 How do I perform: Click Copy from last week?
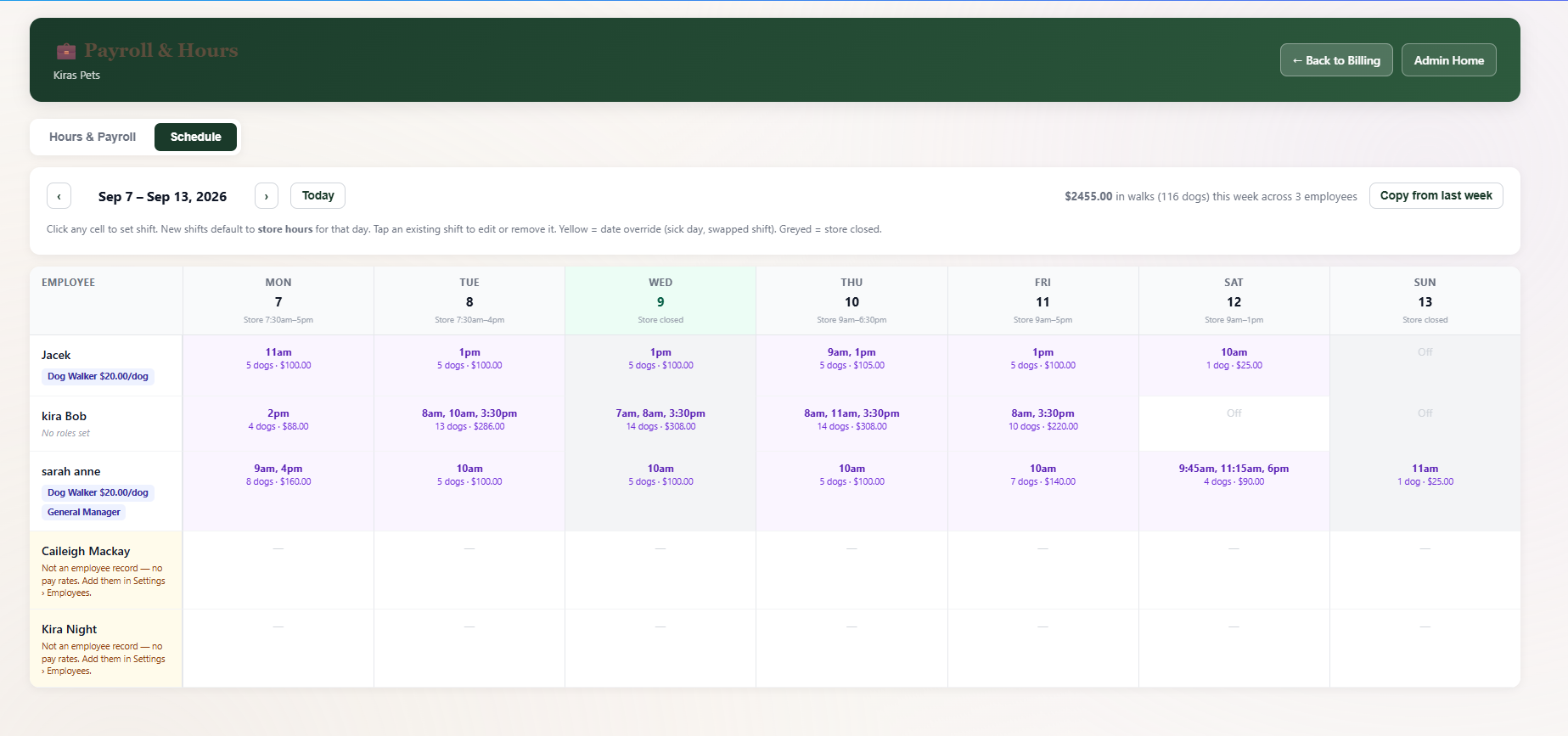click(1436, 195)
